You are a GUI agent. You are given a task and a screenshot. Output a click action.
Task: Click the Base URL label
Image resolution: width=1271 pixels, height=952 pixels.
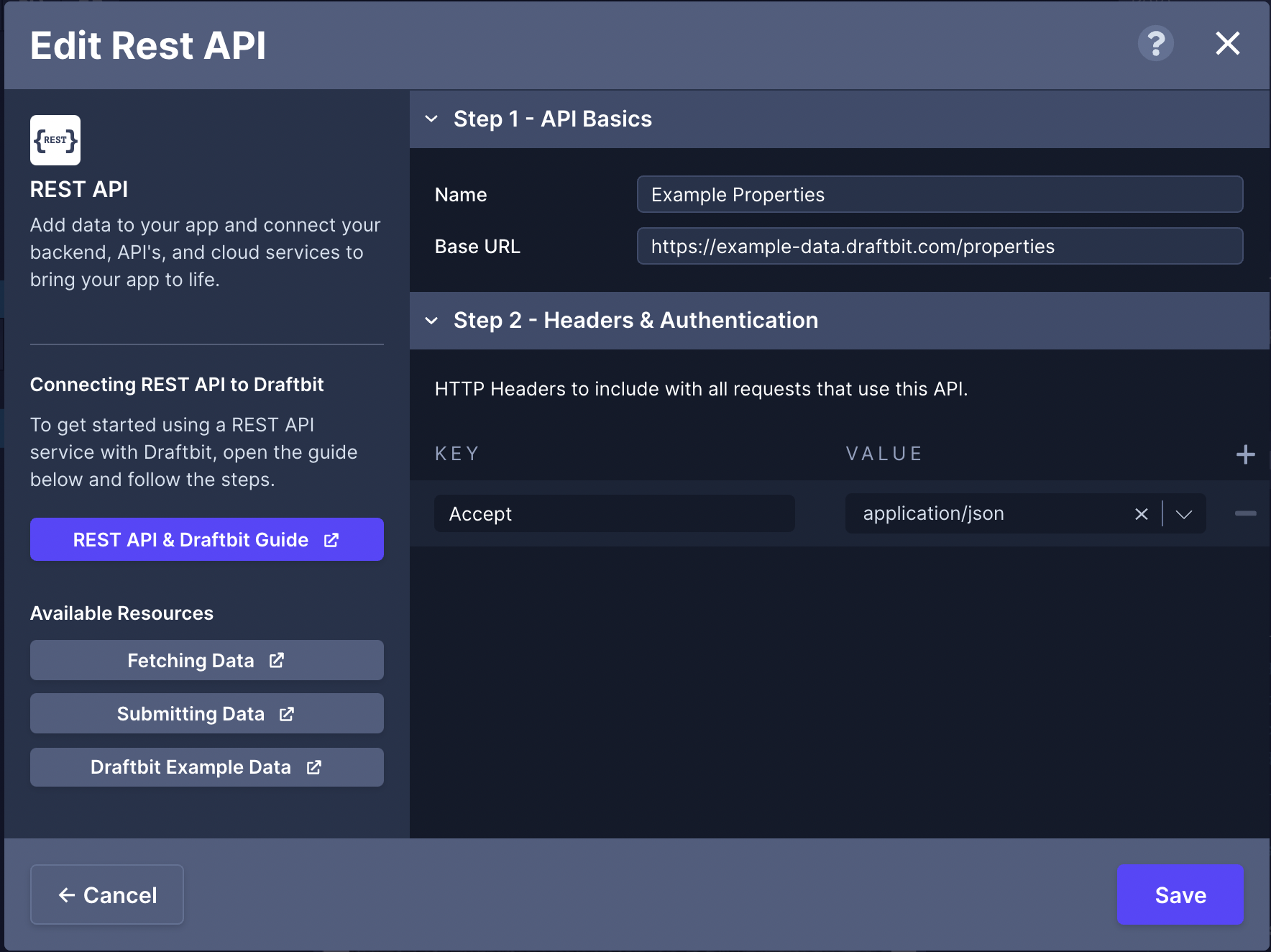477,247
